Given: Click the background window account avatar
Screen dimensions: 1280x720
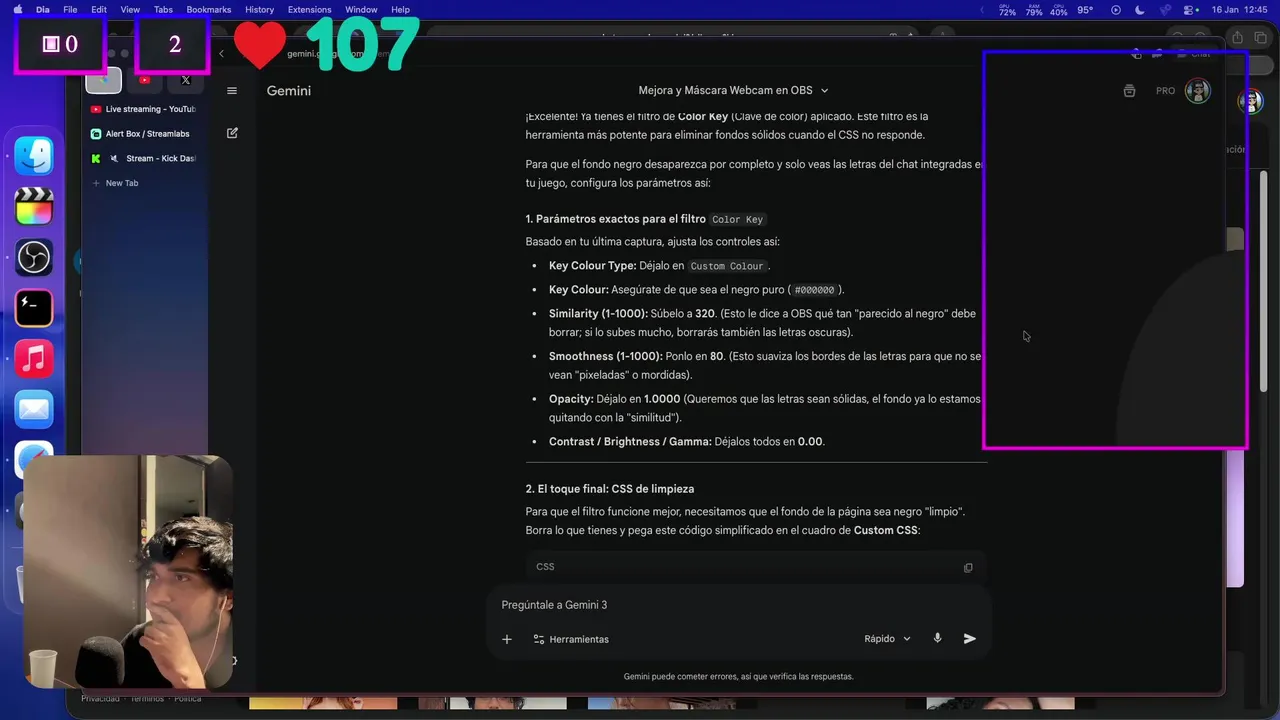Looking at the screenshot, I should [x=1252, y=101].
